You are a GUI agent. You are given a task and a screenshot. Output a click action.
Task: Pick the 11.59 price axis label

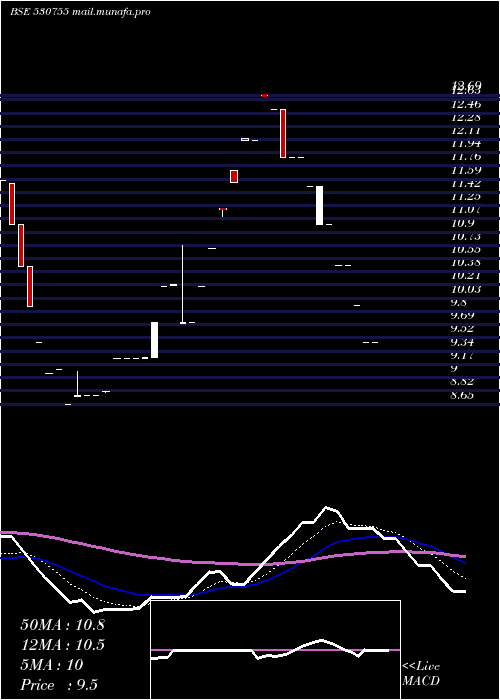tap(466, 170)
